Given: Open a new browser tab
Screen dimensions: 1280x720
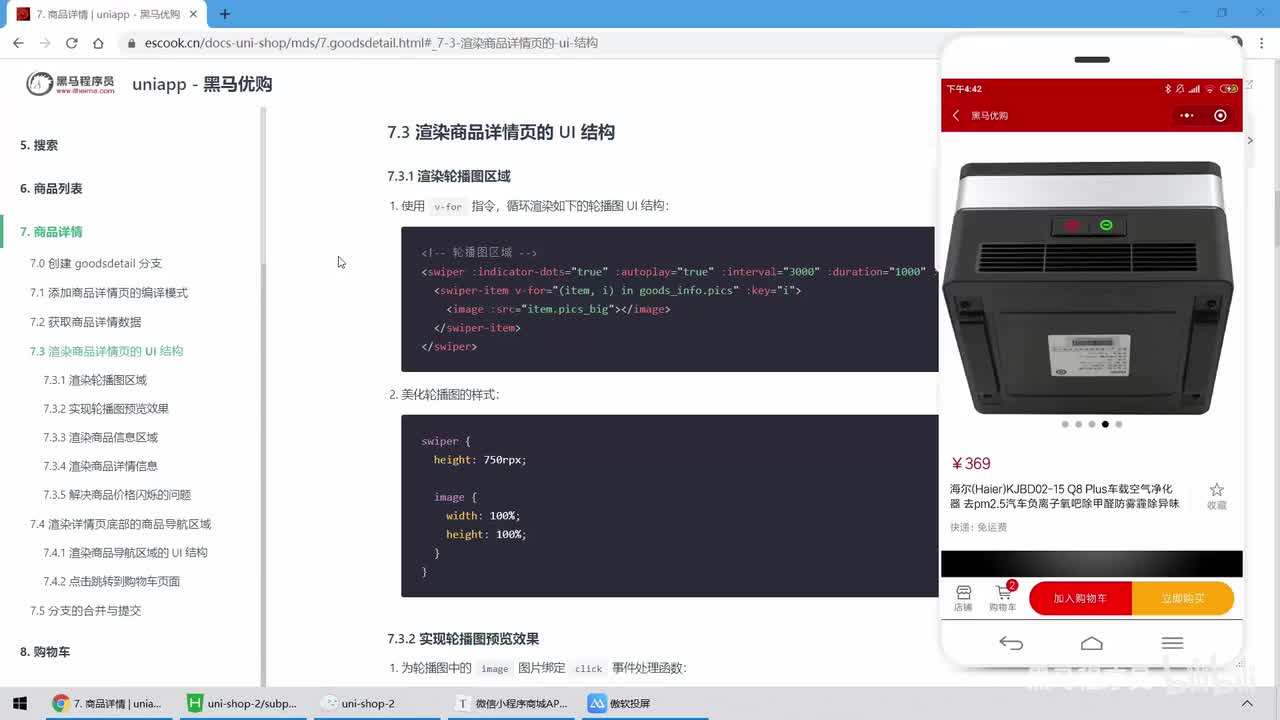Looking at the screenshot, I should (x=225, y=14).
